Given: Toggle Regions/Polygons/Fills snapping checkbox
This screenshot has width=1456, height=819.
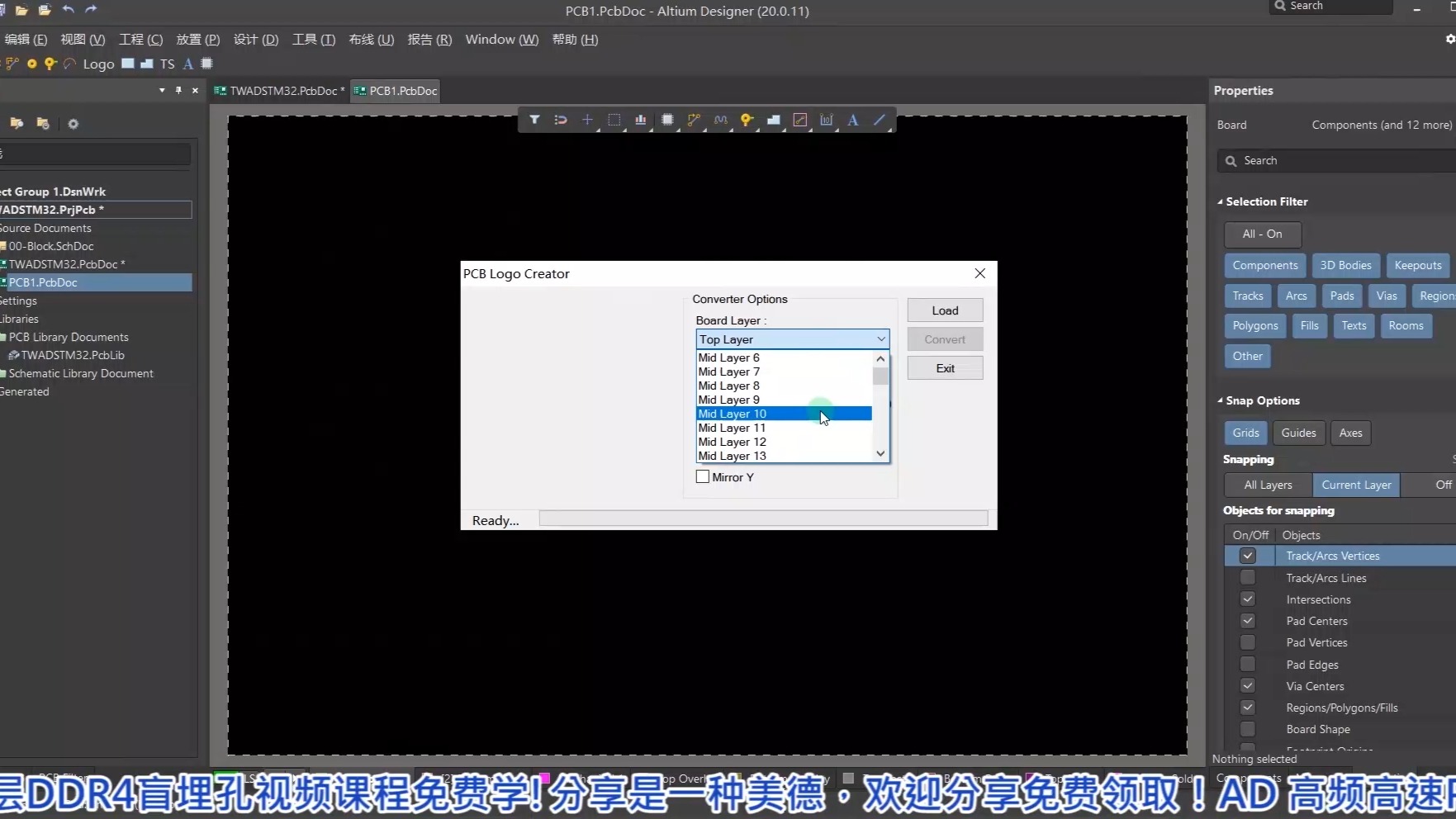Looking at the screenshot, I should coord(1248,708).
